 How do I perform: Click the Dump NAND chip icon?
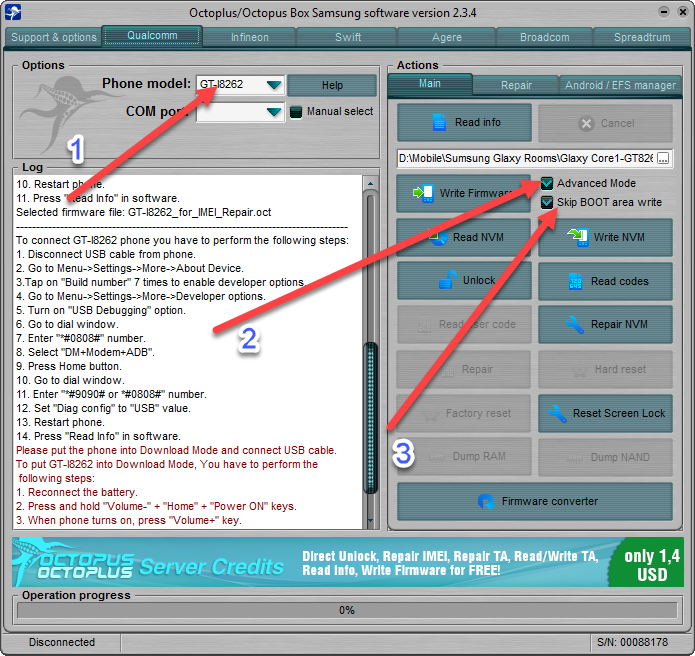coord(575,457)
